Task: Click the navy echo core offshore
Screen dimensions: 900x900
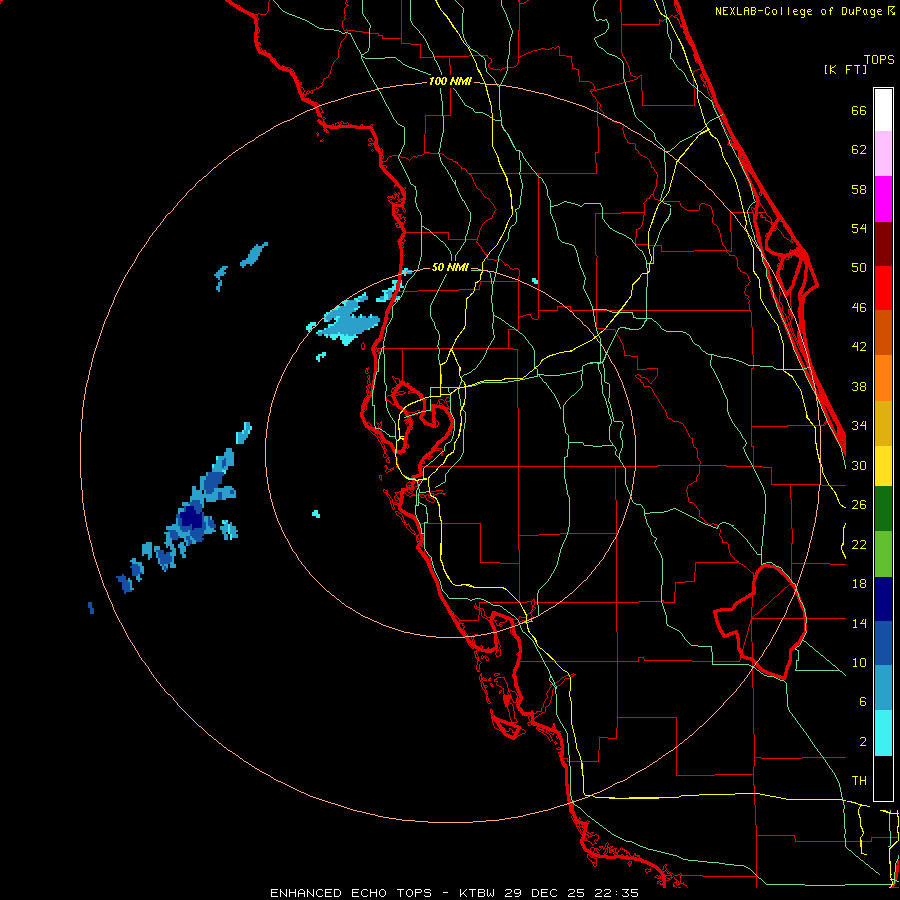Action: coord(190,518)
